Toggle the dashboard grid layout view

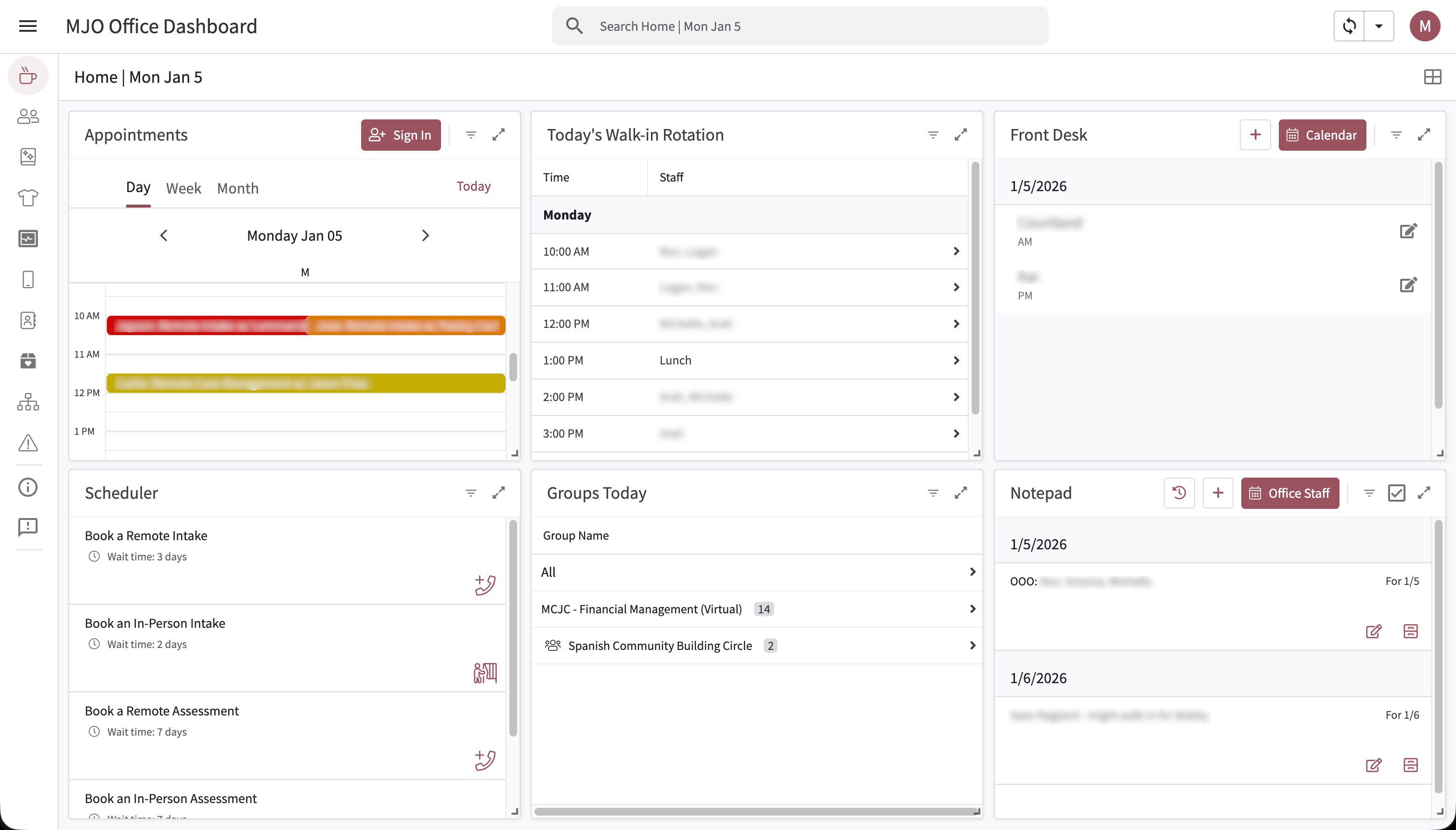pos(1432,77)
